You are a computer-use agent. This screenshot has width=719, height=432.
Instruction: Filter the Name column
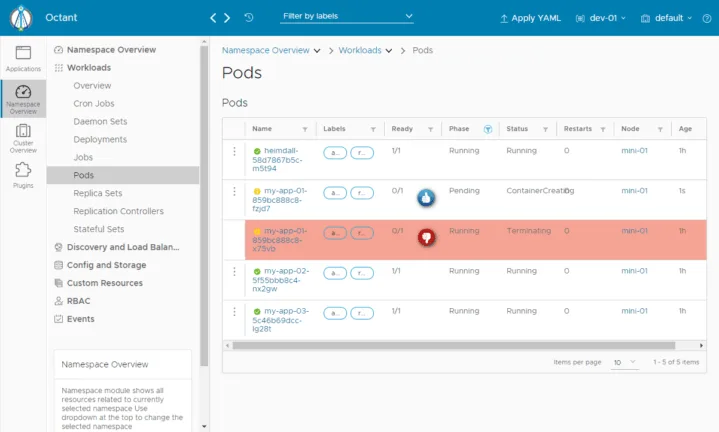305,129
